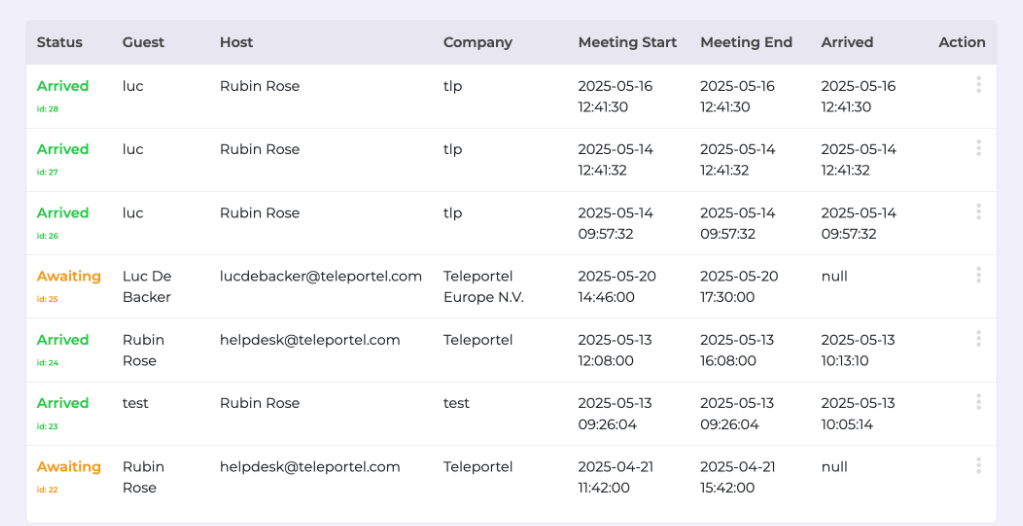Click lucdebacker@teleportel.com host email

pyautogui.click(x=321, y=276)
